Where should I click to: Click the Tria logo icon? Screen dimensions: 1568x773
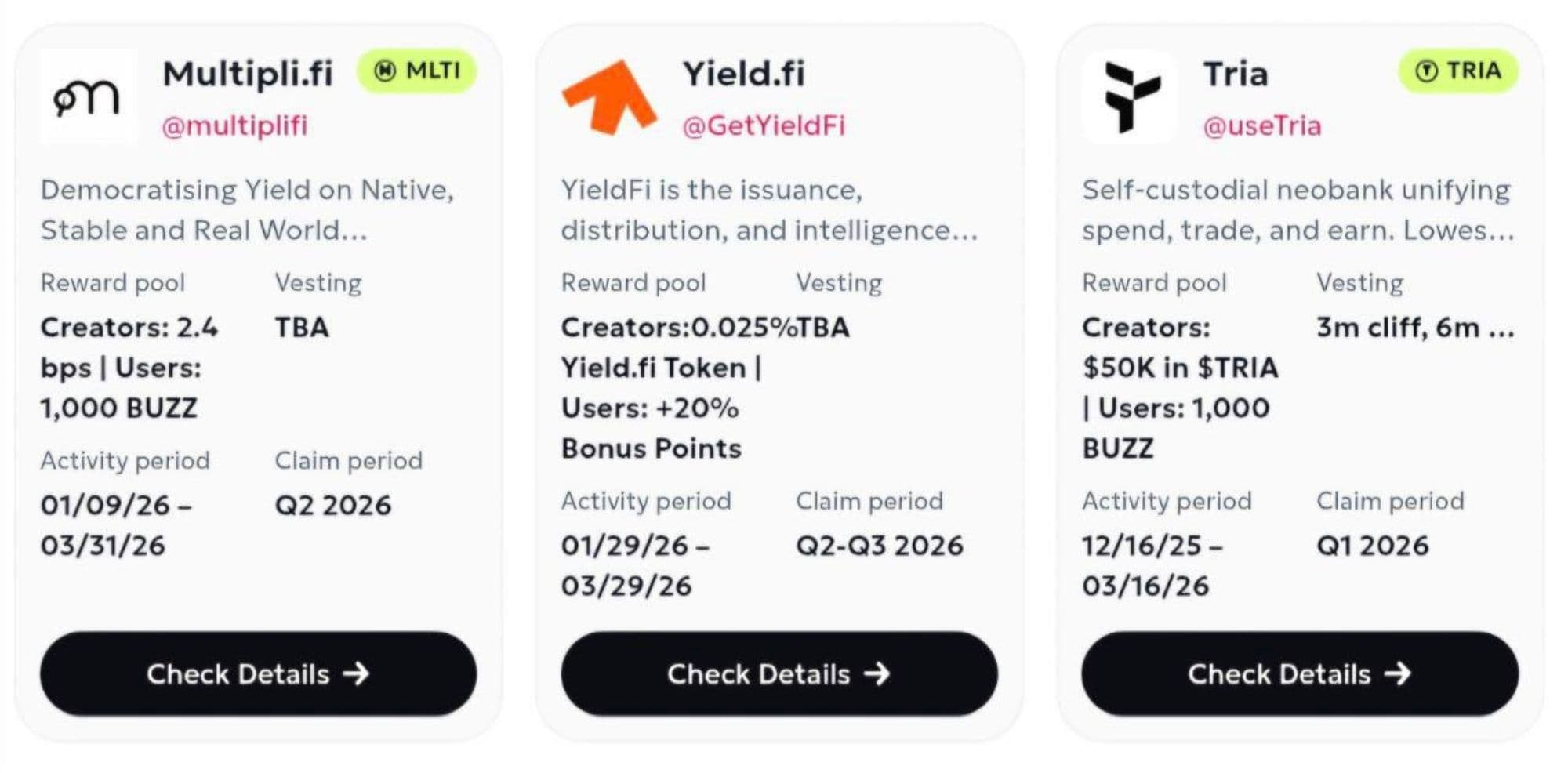(x=1130, y=97)
